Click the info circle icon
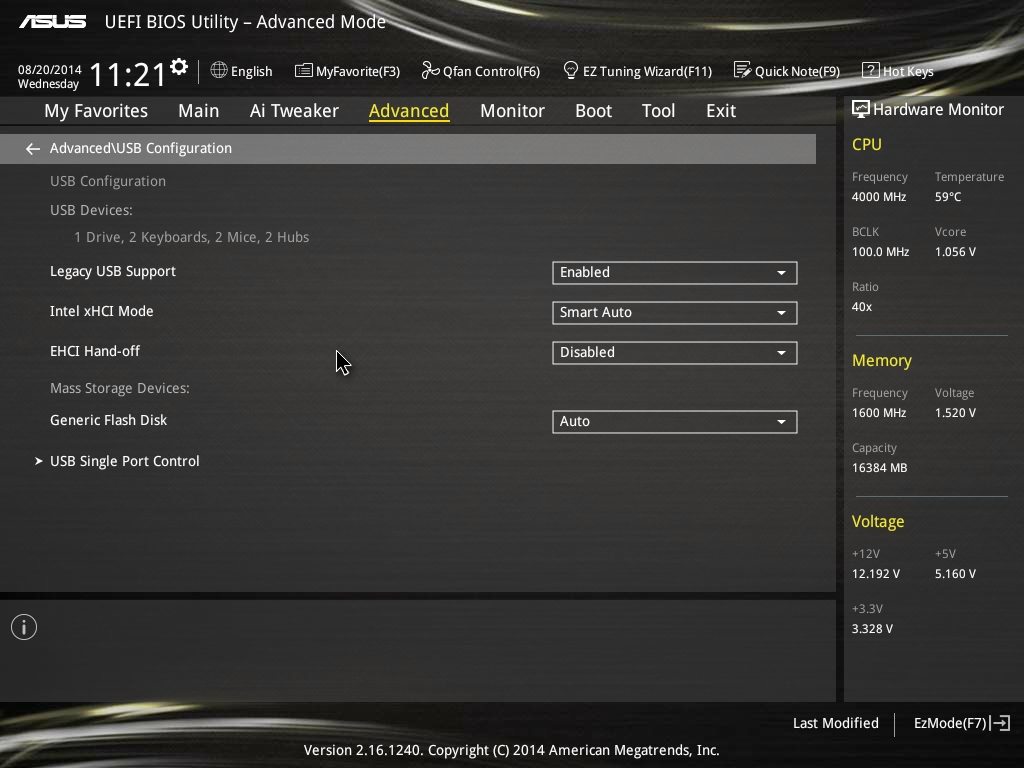 click(24, 627)
